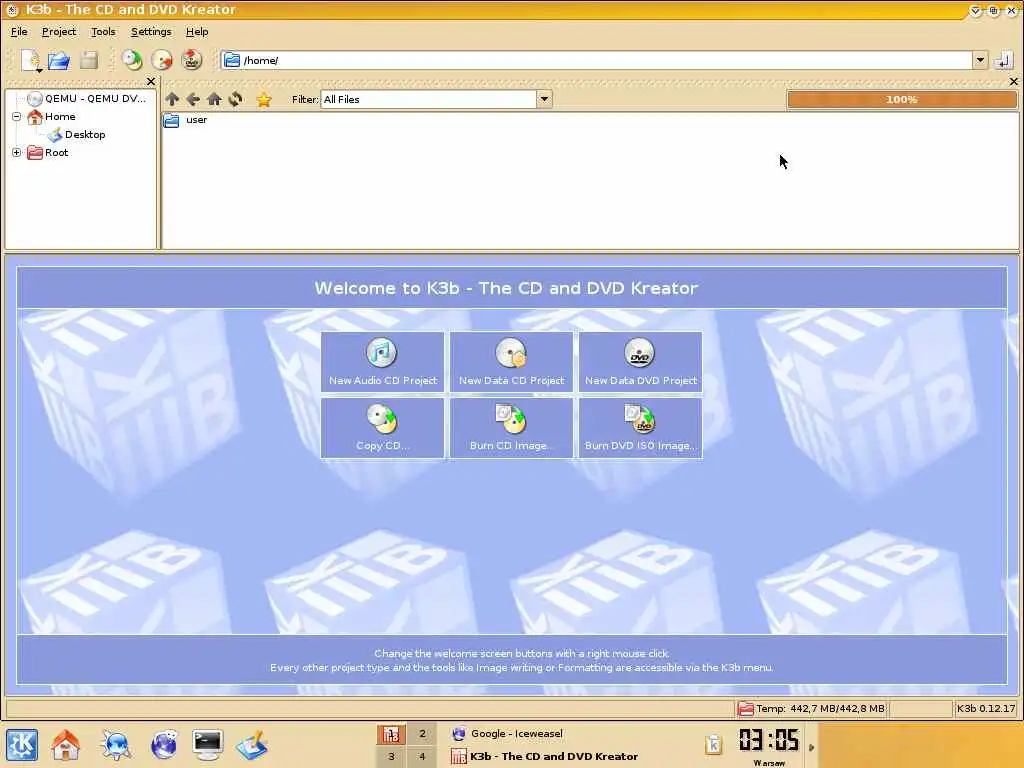Switch to virtual desktop 1 pager

click(391, 734)
